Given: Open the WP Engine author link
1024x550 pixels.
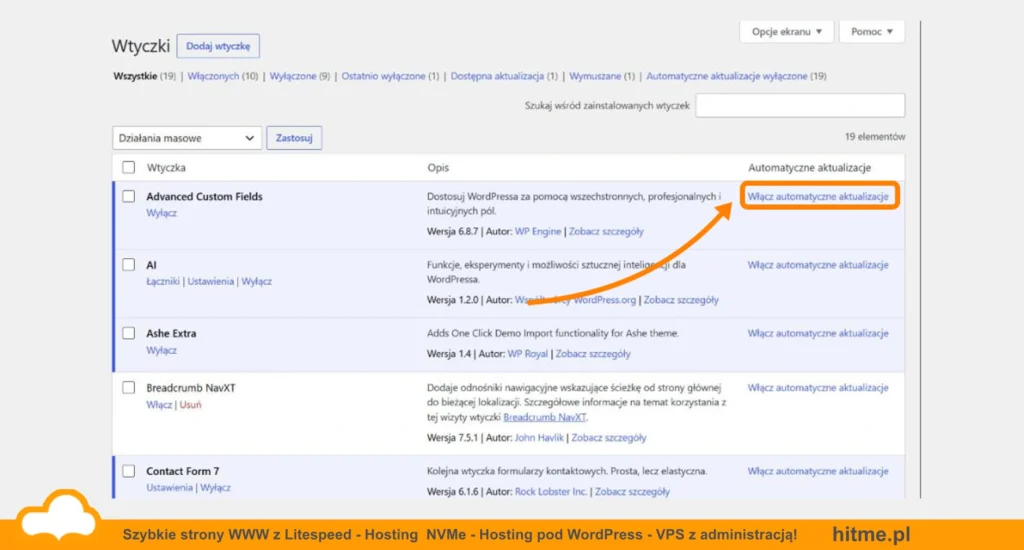Looking at the screenshot, I should (x=537, y=231).
